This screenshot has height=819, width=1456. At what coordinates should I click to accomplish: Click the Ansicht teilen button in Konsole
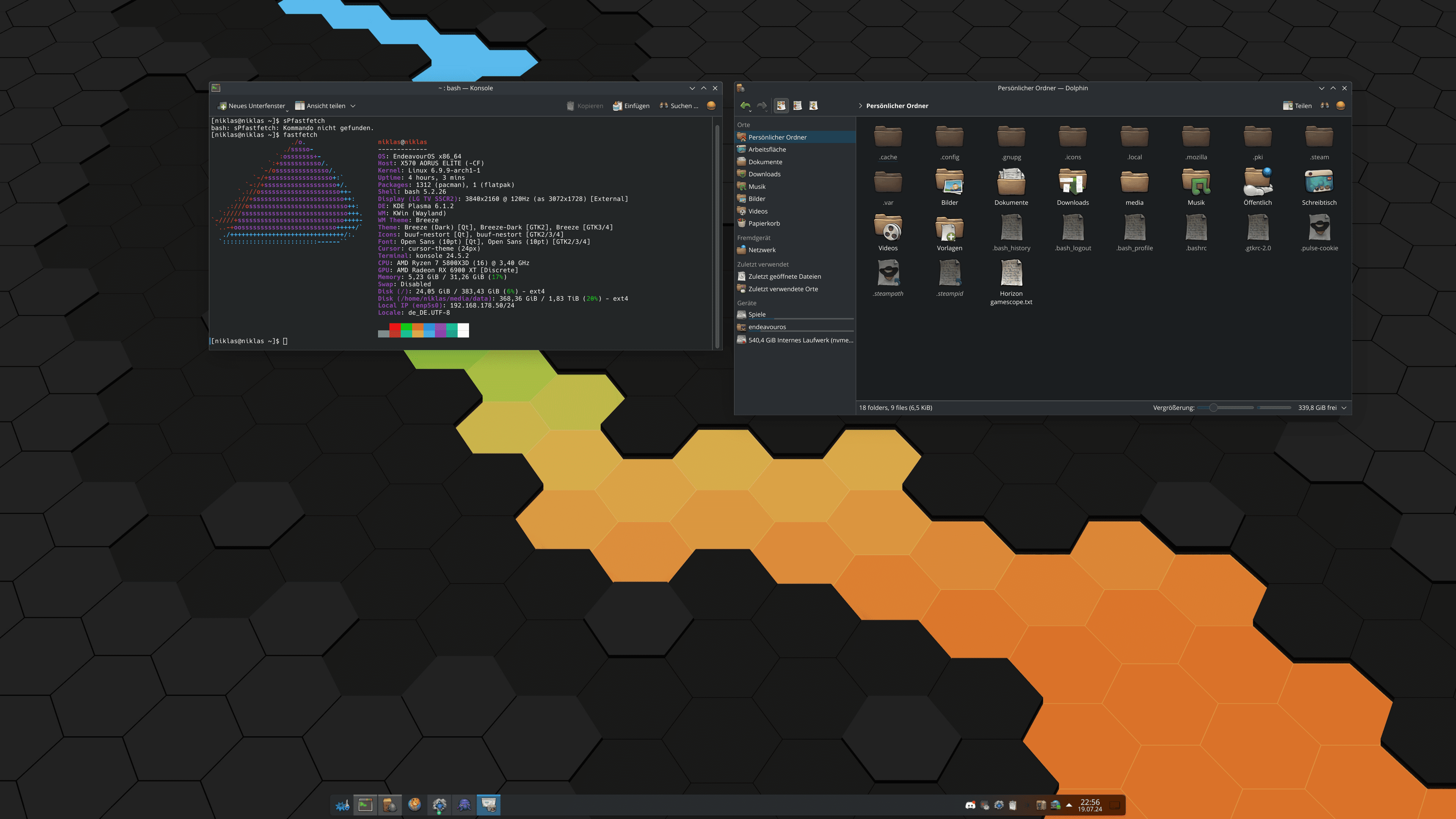[320, 106]
